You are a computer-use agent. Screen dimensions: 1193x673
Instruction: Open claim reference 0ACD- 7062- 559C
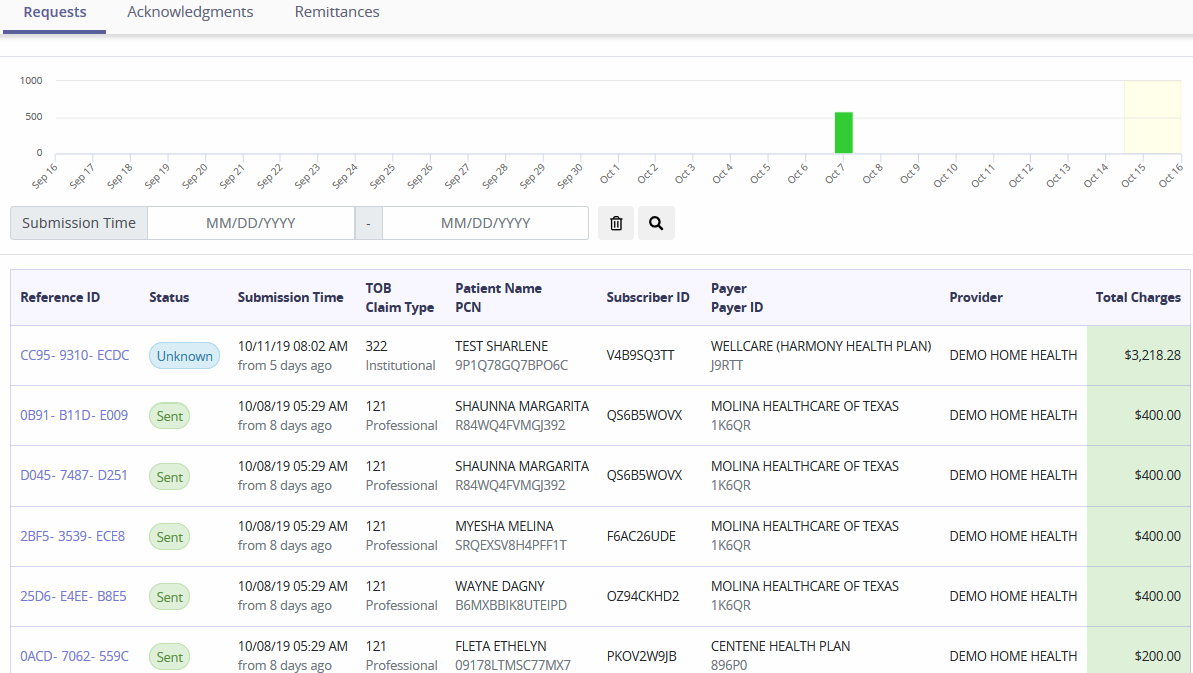72,656
